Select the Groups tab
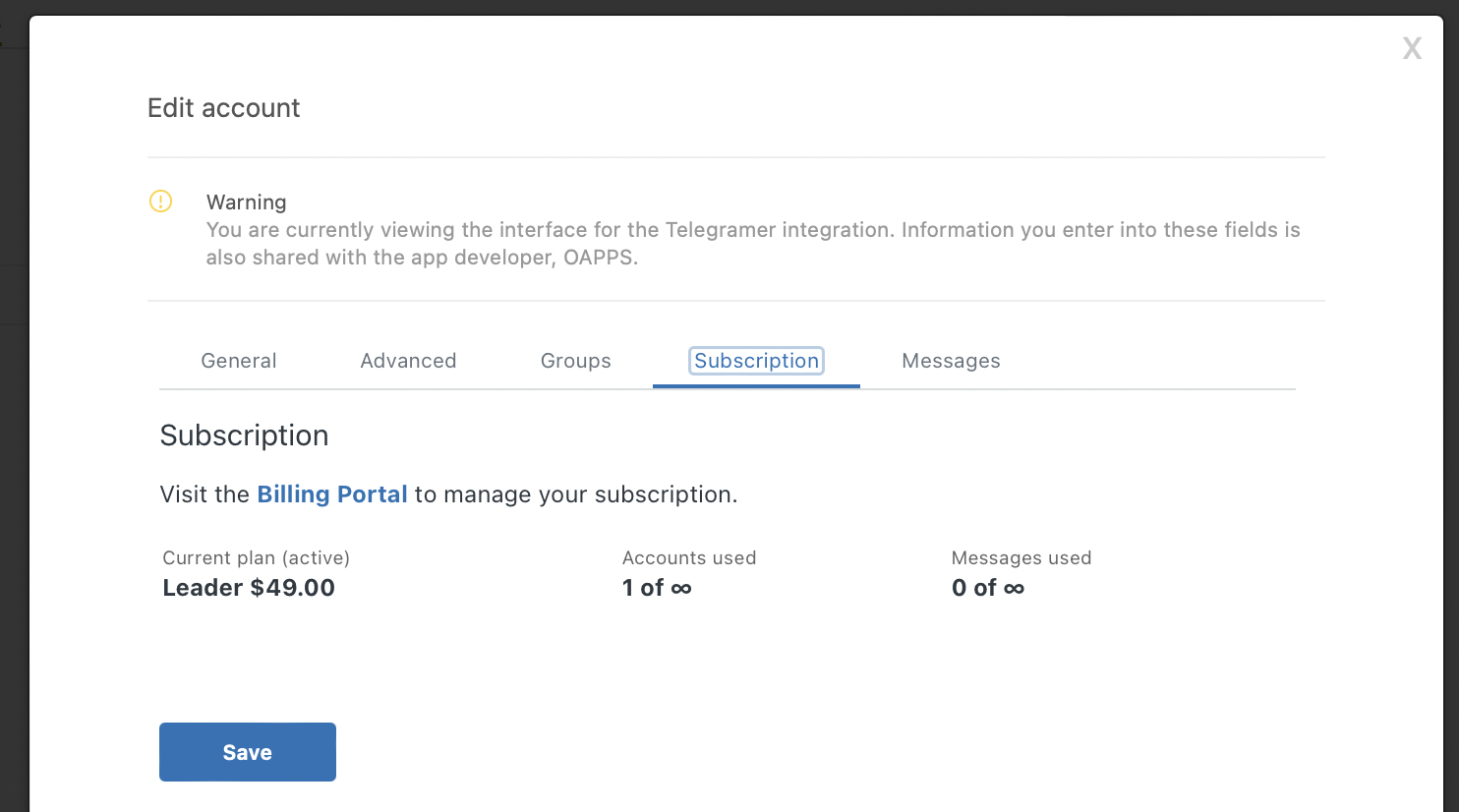The width and height of the screenshot is (1459, 812). pos(575,361)
